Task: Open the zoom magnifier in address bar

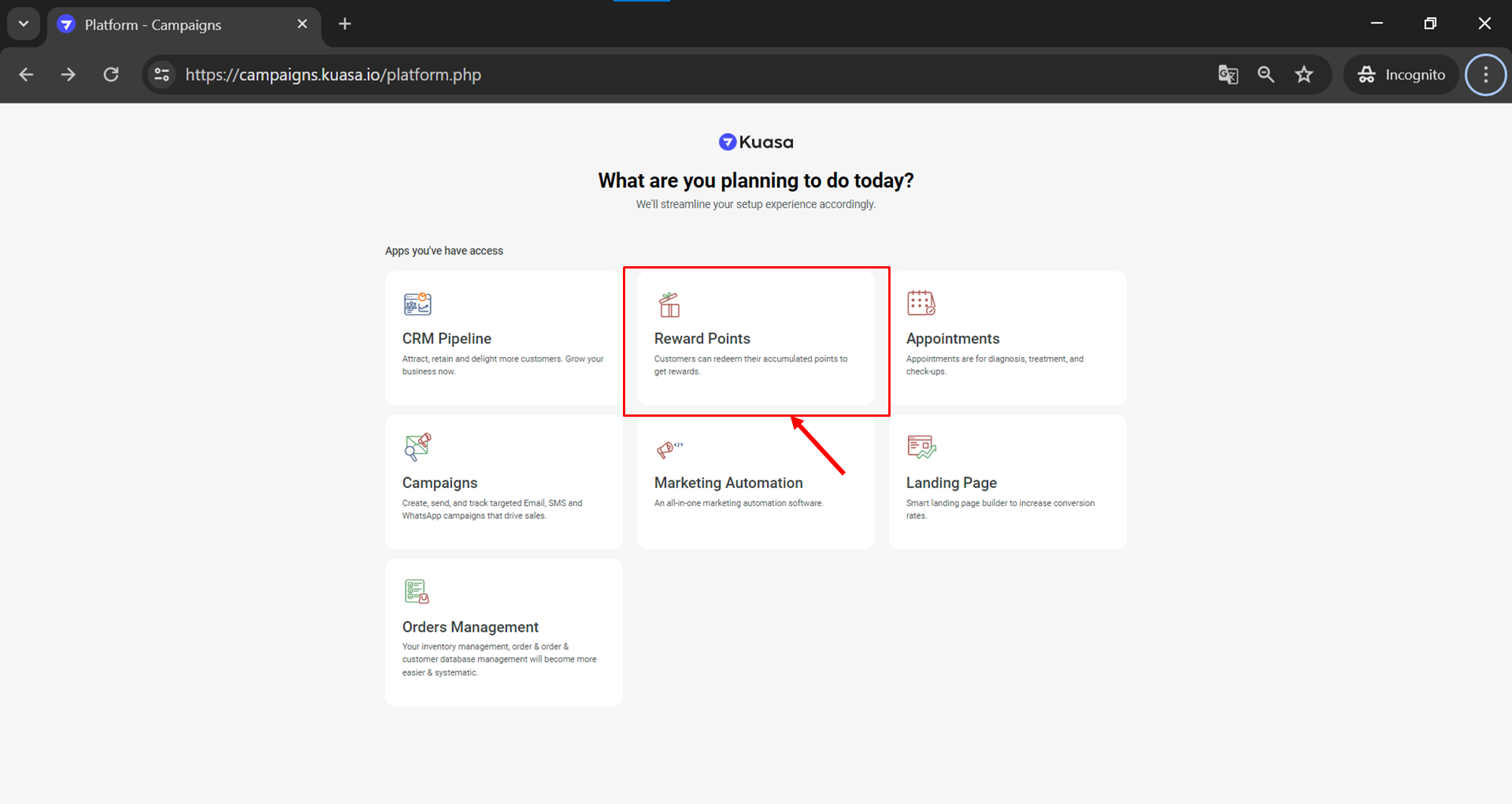Action: point(1266,75)
